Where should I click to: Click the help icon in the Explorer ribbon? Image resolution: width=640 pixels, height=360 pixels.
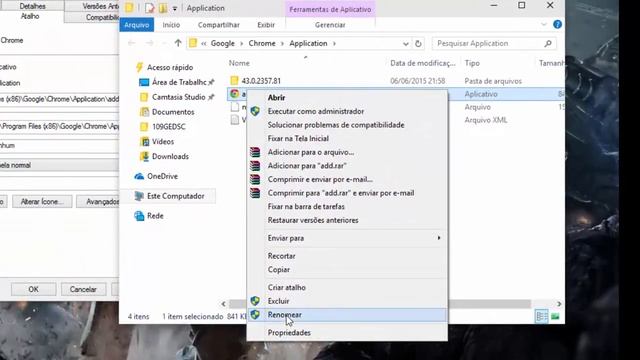[x=557, y=24]
